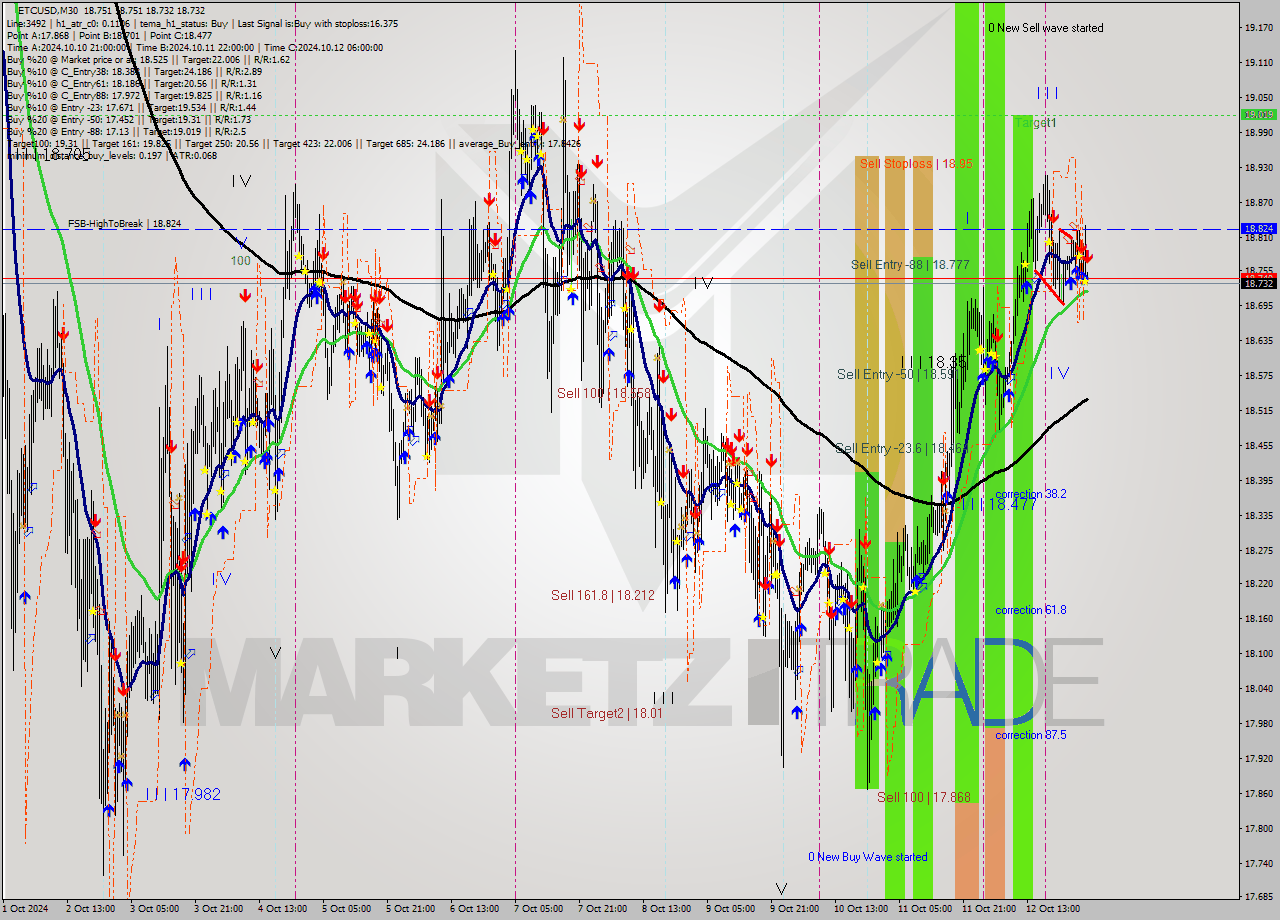Viewport: 1280px width, 920px height.
Task: Select the FSB-HighToBreak | 18.824 label
Action: [125, 224]
